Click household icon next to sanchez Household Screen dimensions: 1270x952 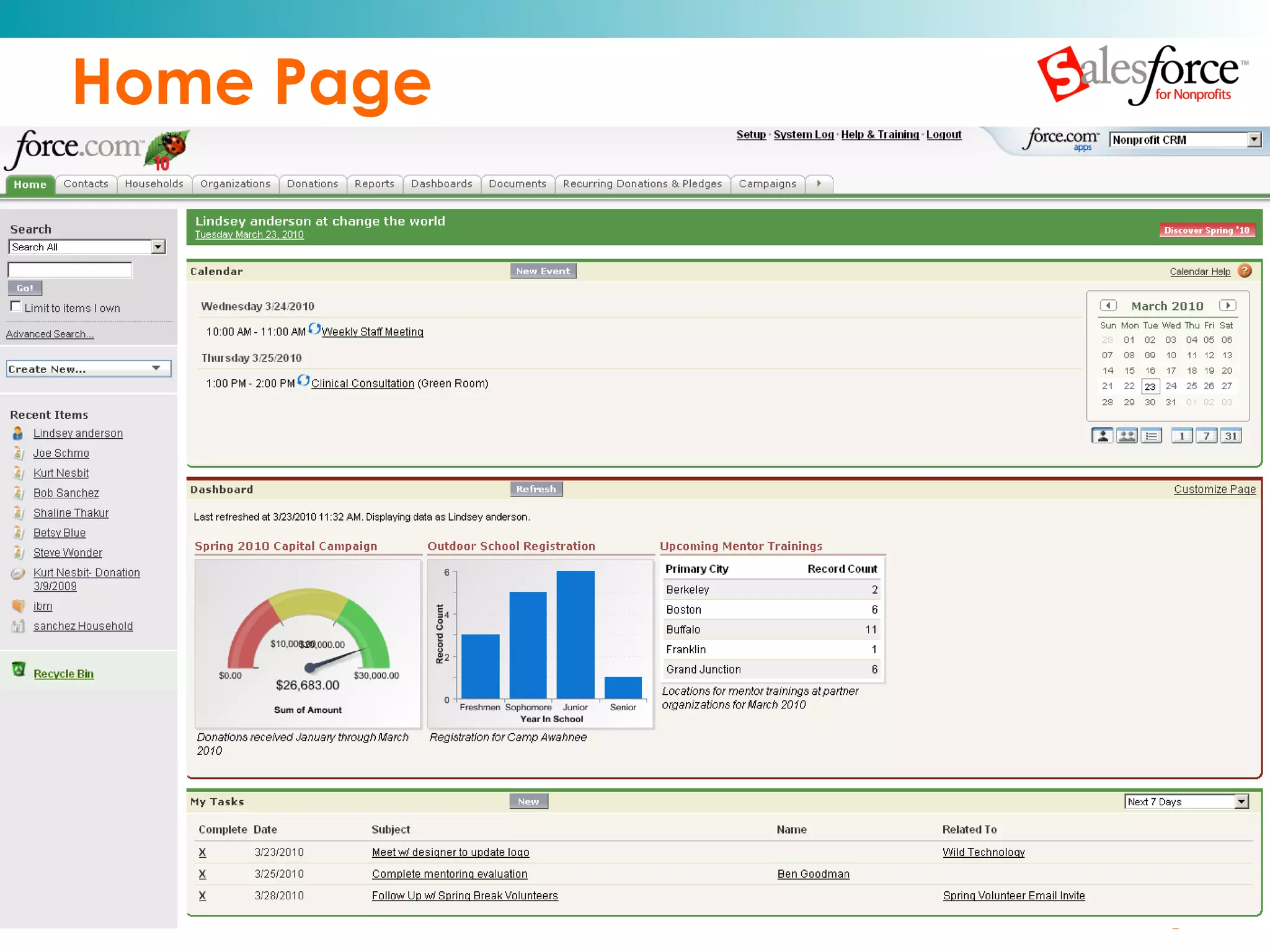click(19, 626)
